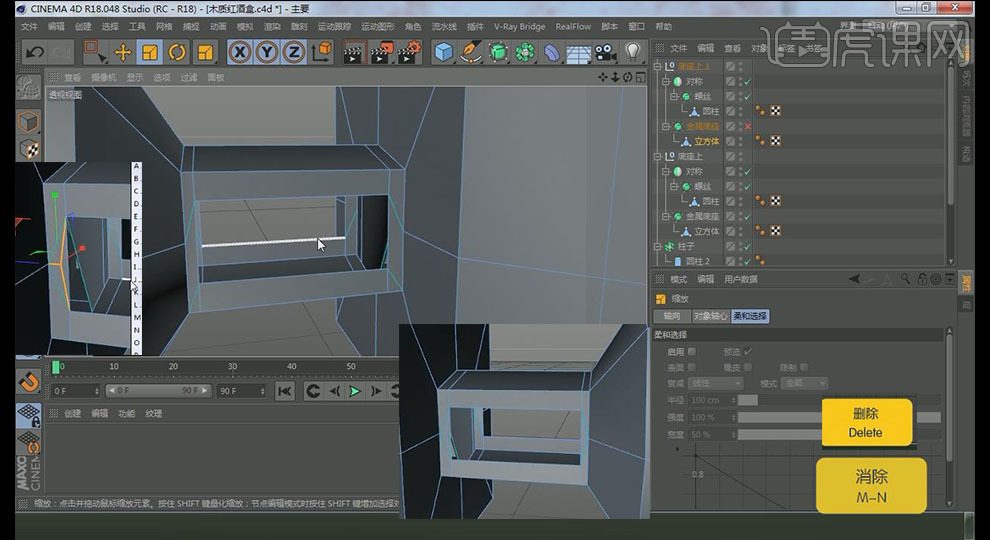This screenshot has width=990, height=540.
Task: Click the 0 F start frame field
Action: pyautogui.click(x=76, y=391)
